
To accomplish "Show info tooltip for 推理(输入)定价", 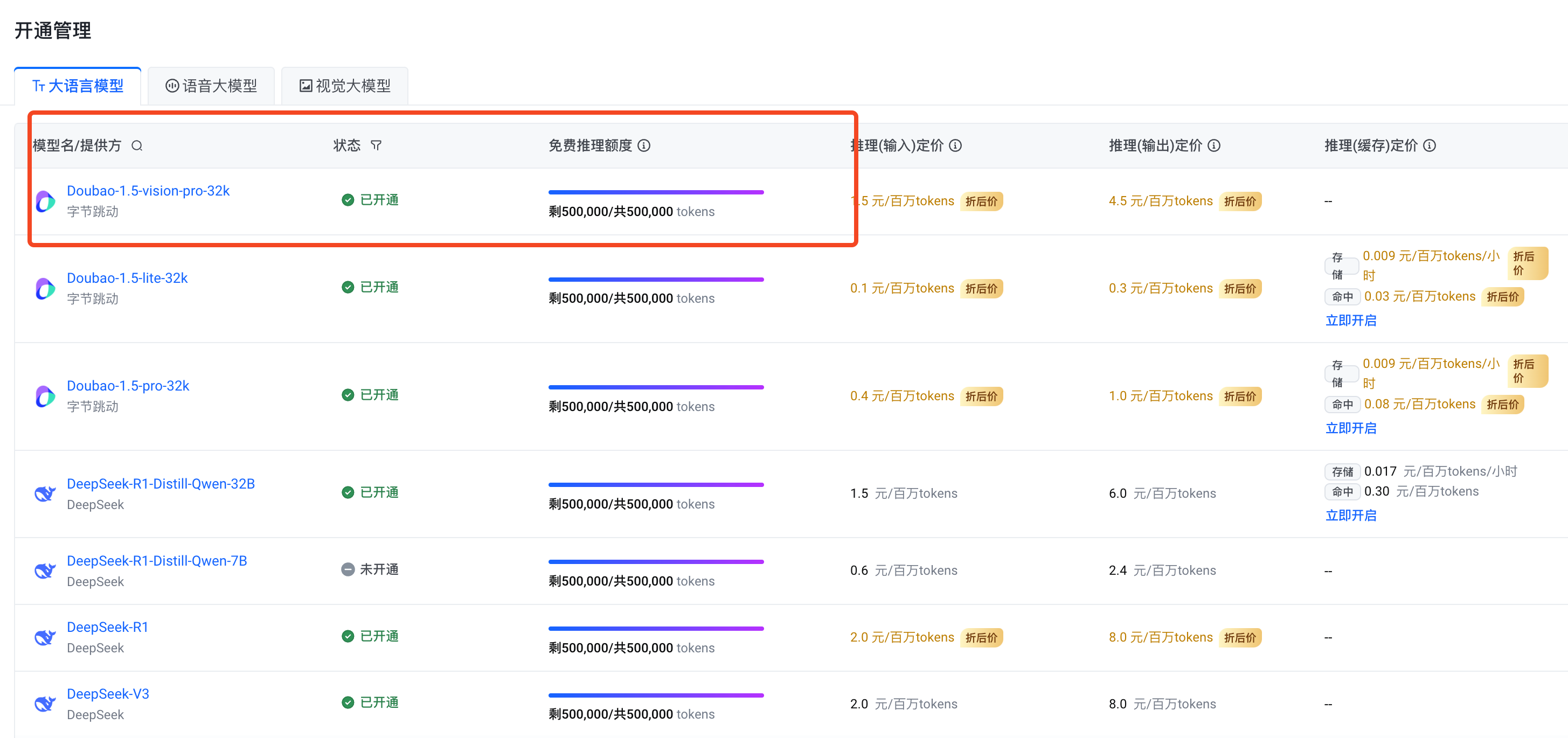I will pos(956,145).
